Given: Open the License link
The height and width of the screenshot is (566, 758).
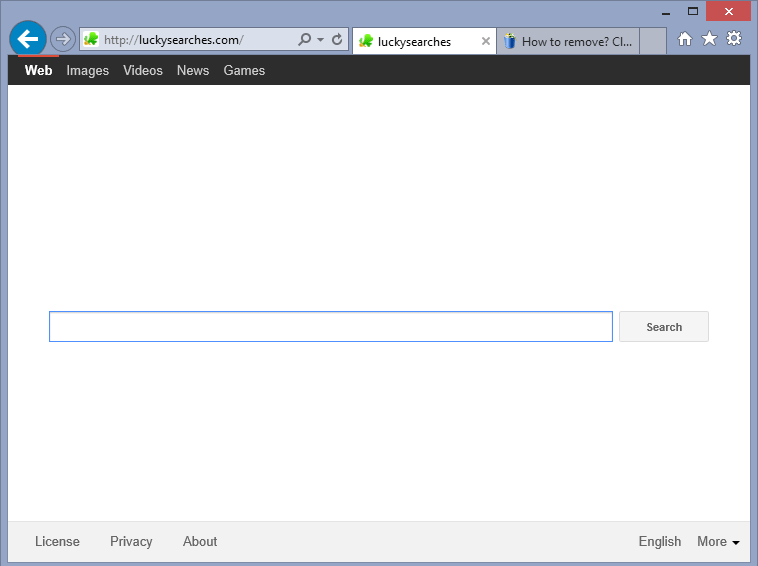Looking at the screenshot, I should (x=57, y=541).
